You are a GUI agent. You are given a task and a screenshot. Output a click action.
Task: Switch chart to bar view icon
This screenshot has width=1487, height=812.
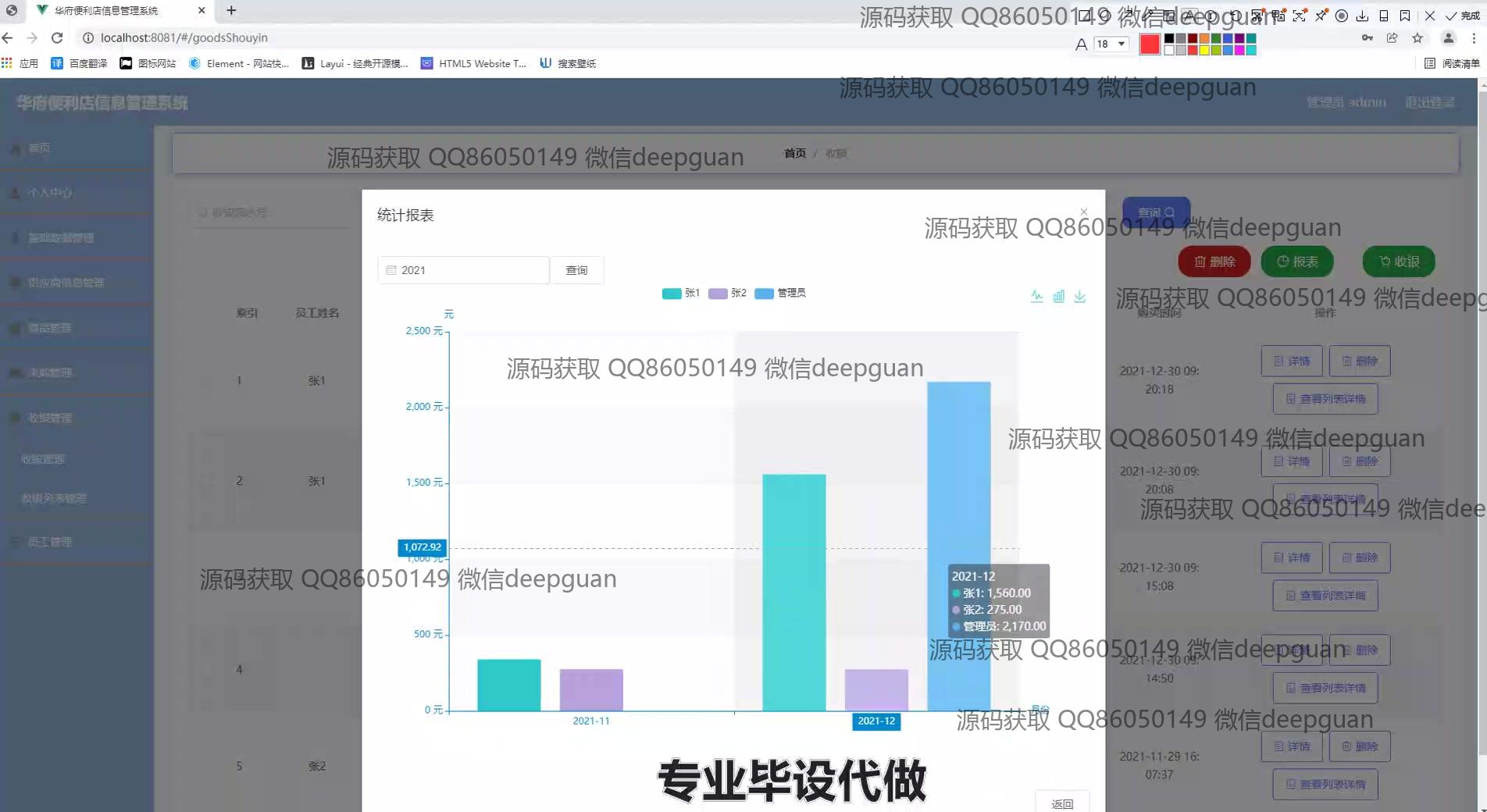pos(1058,296)
